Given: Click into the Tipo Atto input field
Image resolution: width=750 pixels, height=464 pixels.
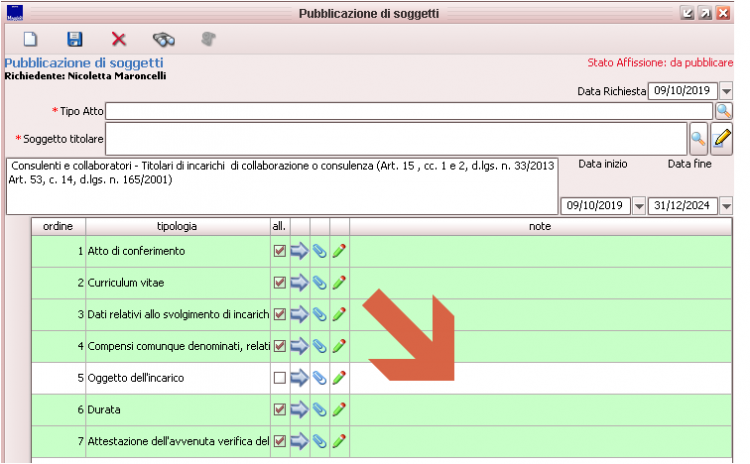Looking at the screenshot, I should pyautogui.click(x=408, y=111).
